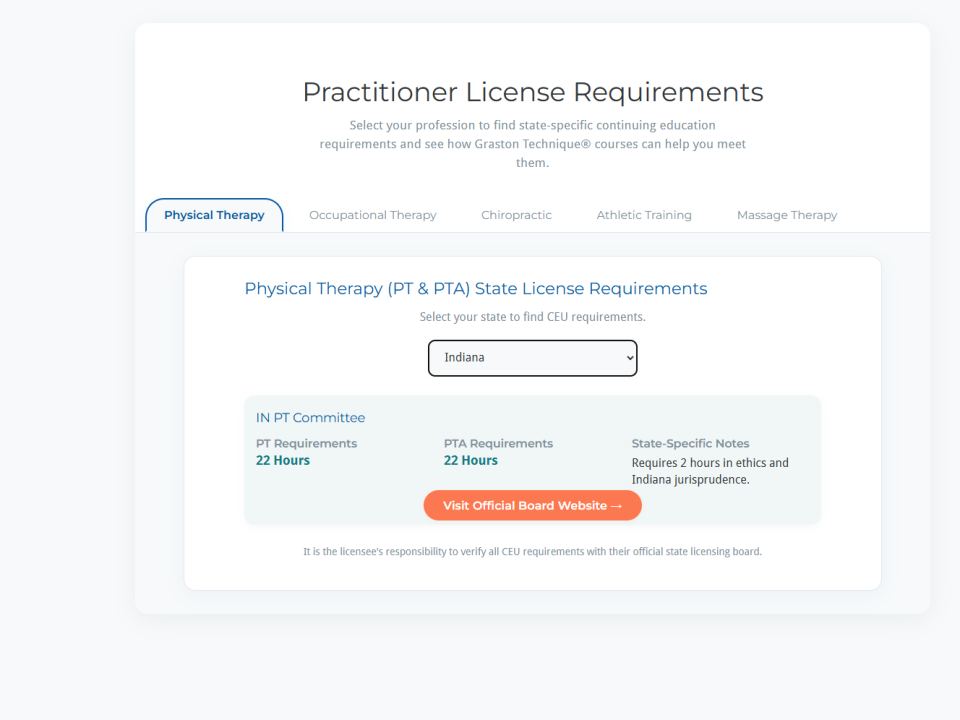Click the Physical Therapy State License Requirements heading

tap(475, 288)
